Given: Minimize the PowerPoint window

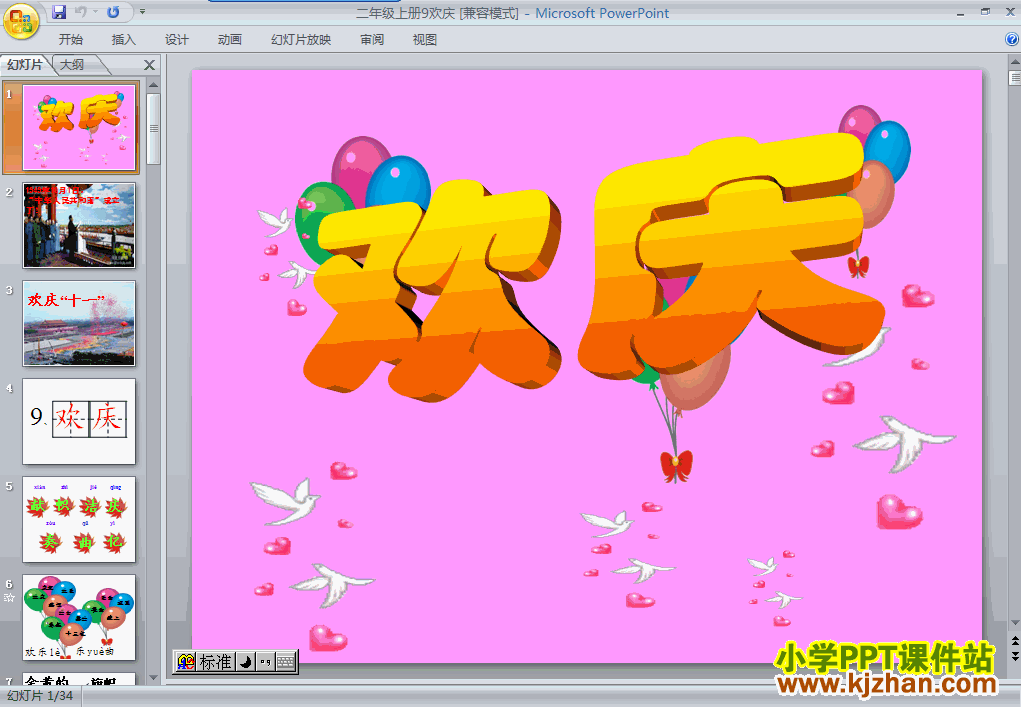Looking at the screenshot, I should [x=960, y=12].
